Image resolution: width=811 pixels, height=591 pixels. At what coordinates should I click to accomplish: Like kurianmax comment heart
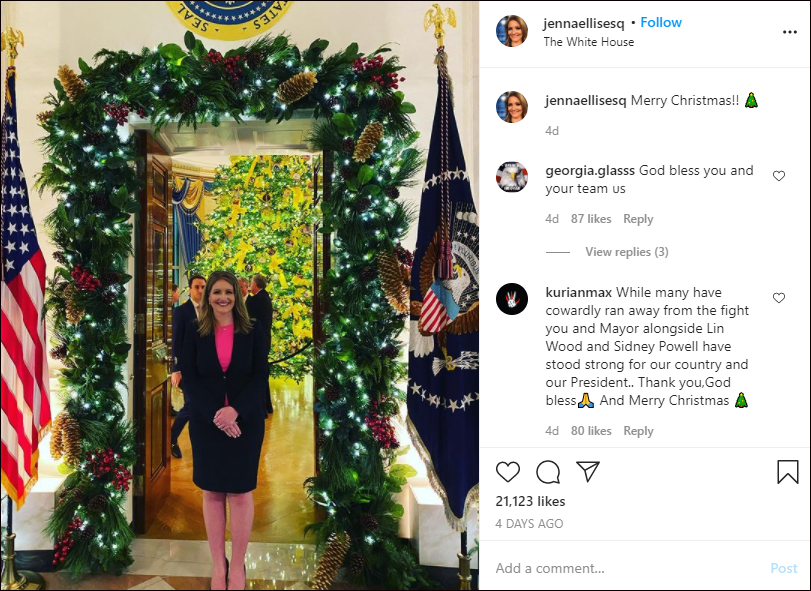click(779, 298)
